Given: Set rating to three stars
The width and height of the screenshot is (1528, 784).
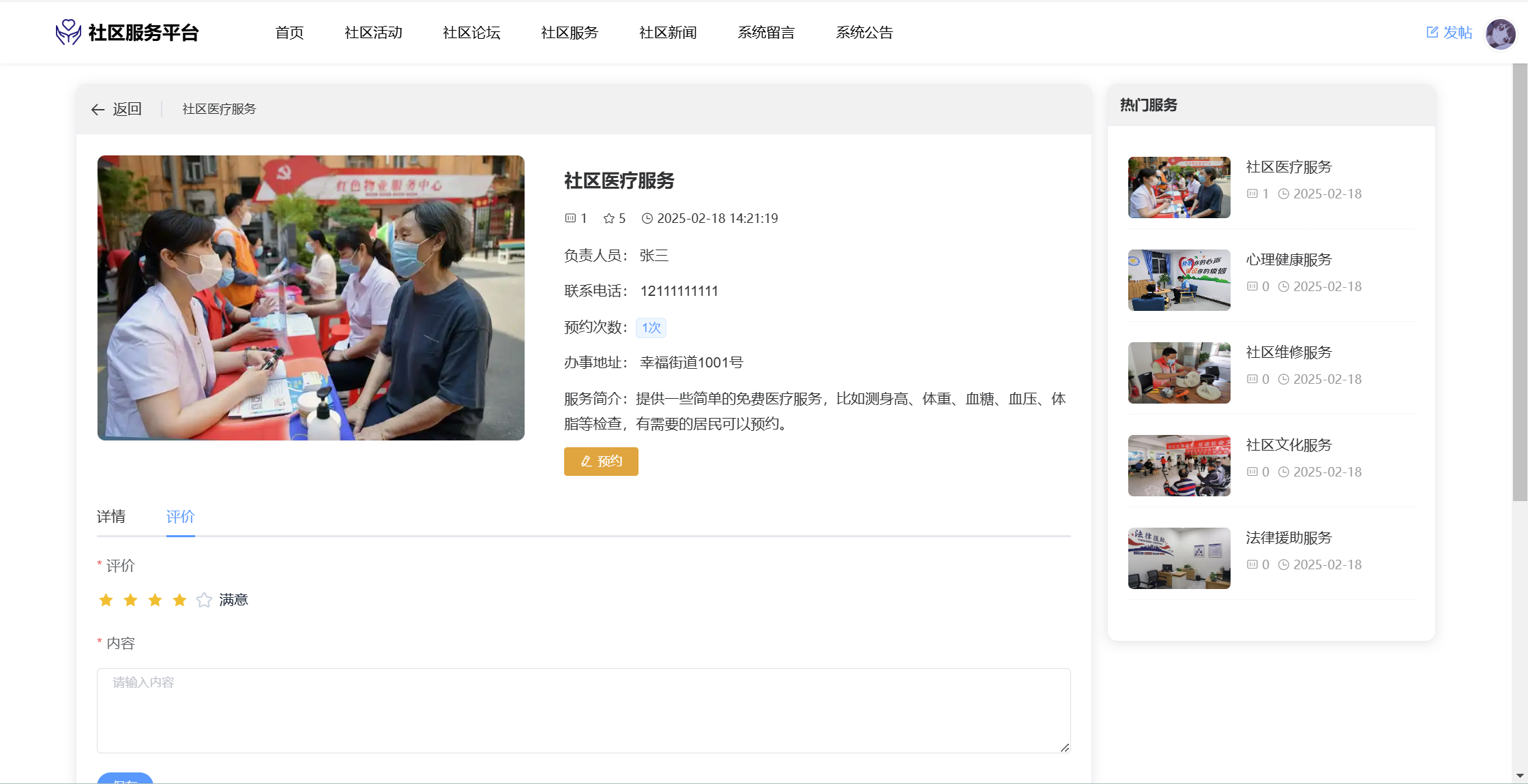Looking at the screenshot, I should pos(155,600).
